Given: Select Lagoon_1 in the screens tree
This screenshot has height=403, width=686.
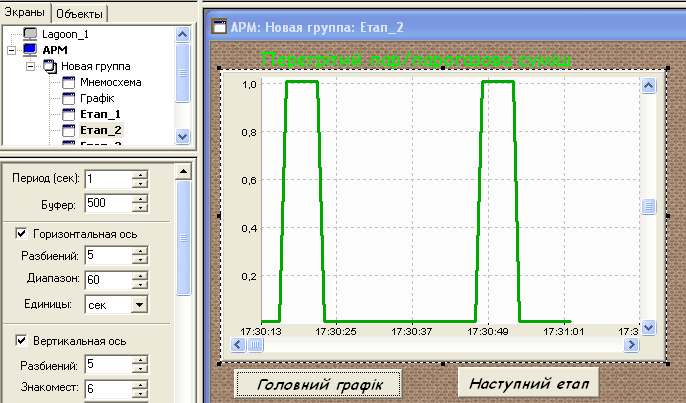Looking at the screenshot, I should tap(65, 34).
